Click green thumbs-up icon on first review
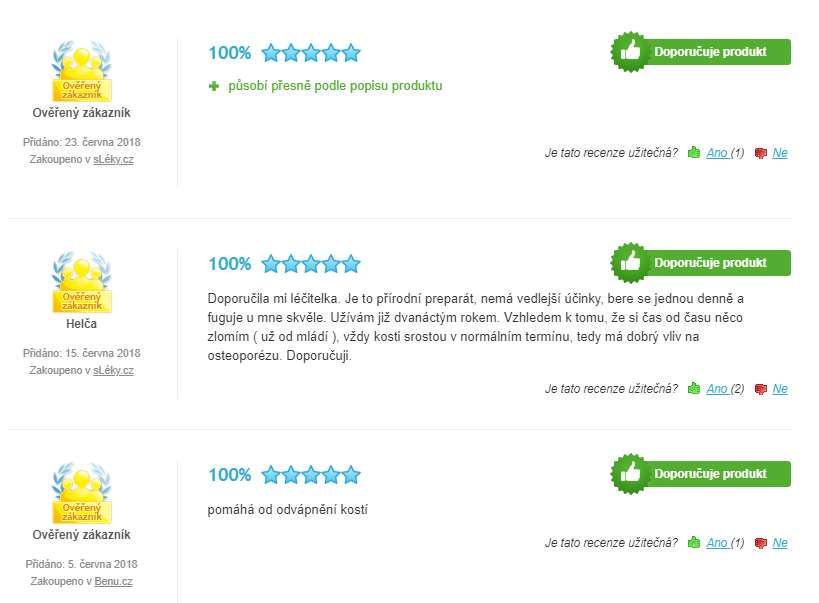Screen dimensions: 819x603 [x=694, y=153]
